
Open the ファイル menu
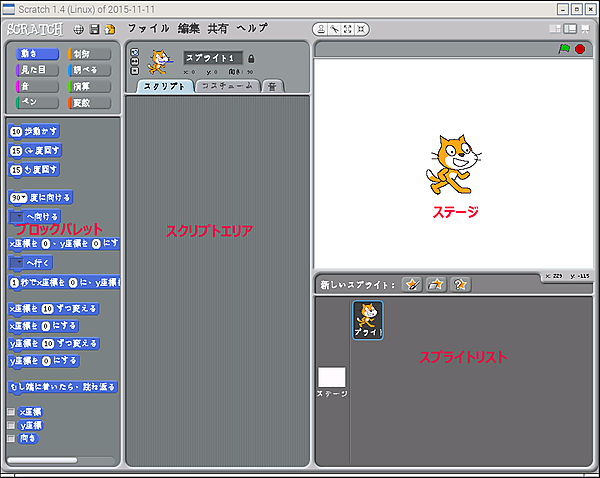(148, 28)
